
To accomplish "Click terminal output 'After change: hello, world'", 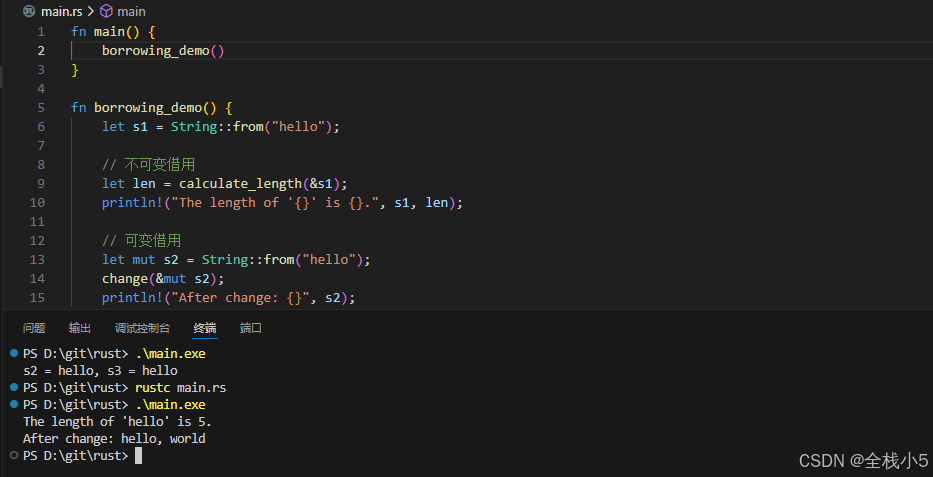I will coord(114,439).
